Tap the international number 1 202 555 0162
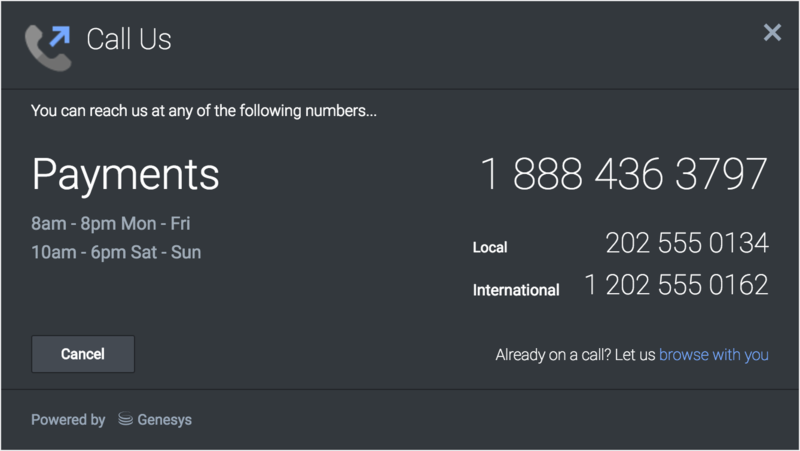The height and width of the screenshot is (451, 800). click(676, 285)
